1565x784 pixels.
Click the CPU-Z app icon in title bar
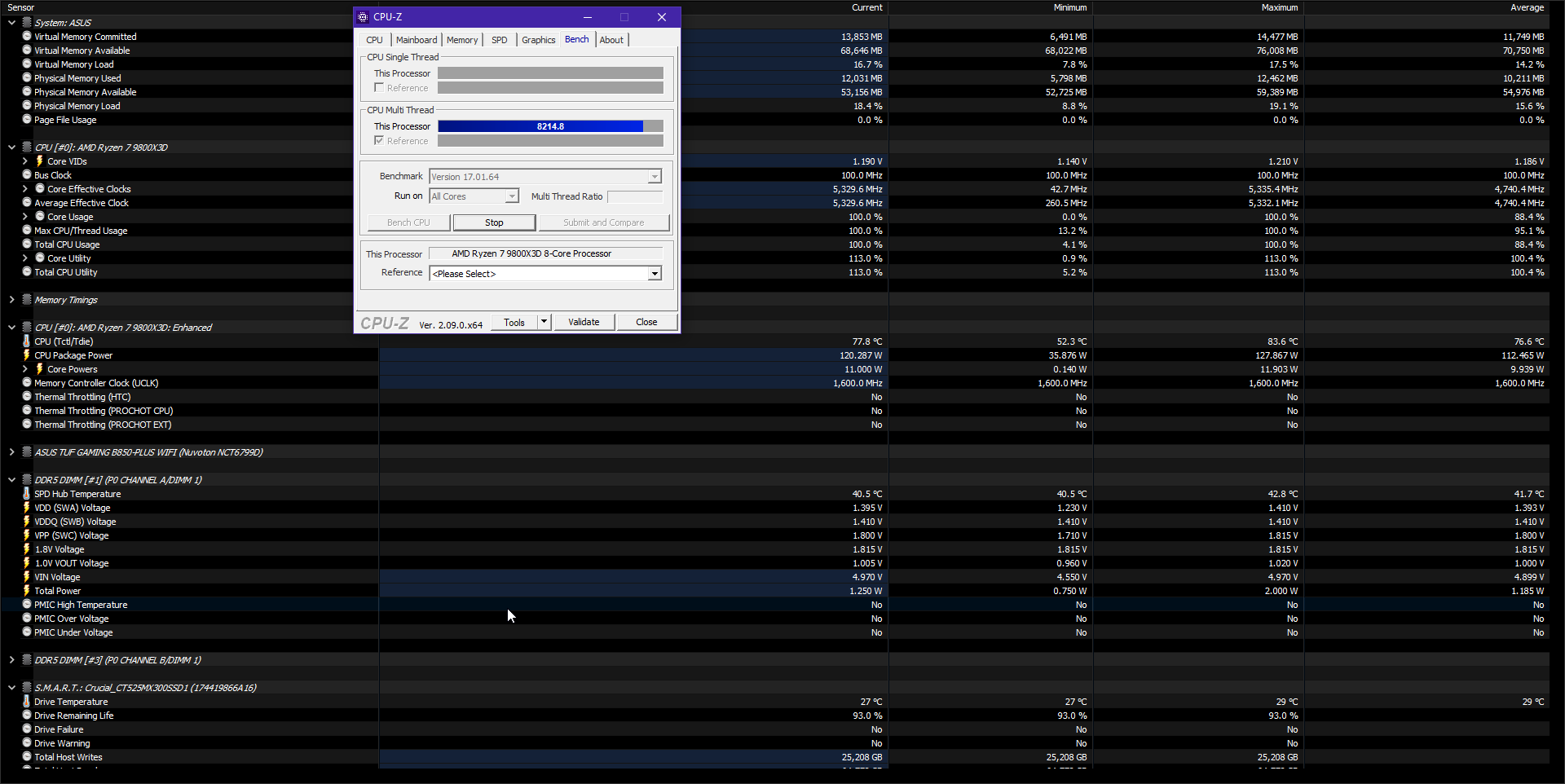point(364,17)
